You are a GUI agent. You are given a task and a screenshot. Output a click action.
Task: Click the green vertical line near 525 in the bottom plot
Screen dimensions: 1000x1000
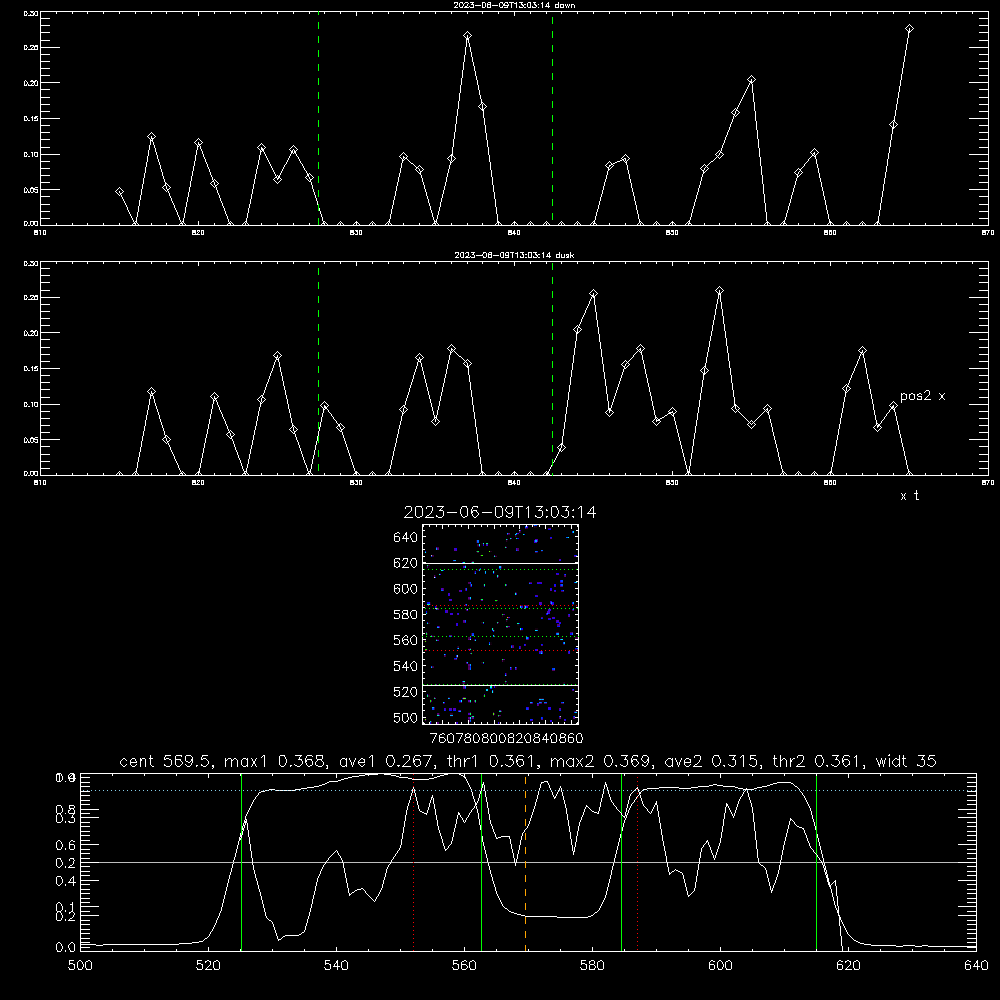click(x=242, y=862)
